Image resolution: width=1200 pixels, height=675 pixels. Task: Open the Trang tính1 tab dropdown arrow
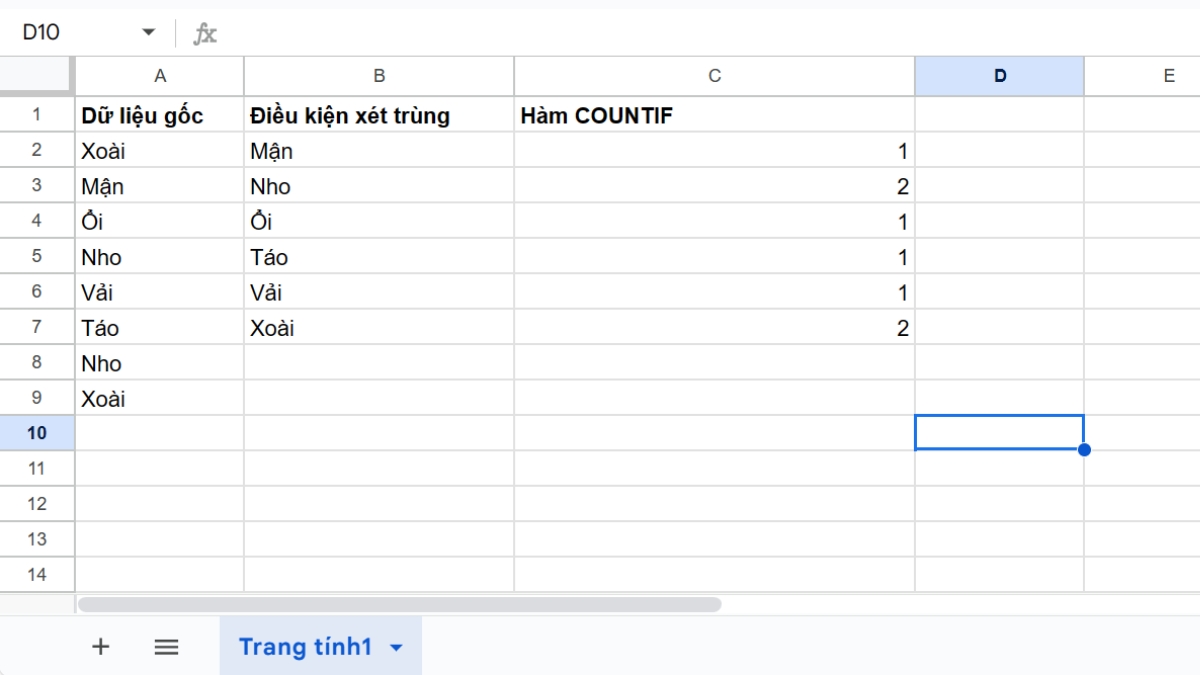click(396, 648)
